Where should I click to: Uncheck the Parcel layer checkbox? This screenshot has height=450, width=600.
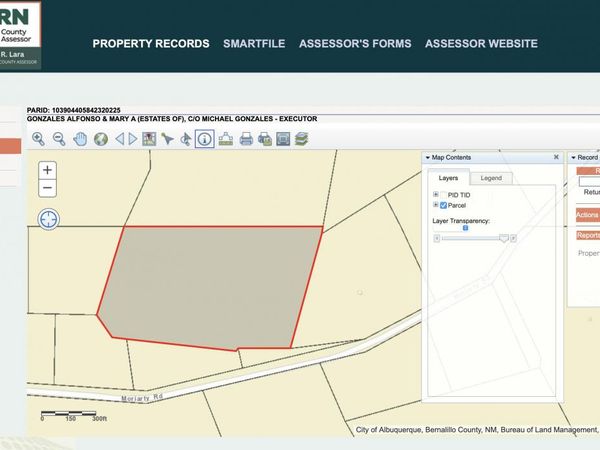[444, 205]
